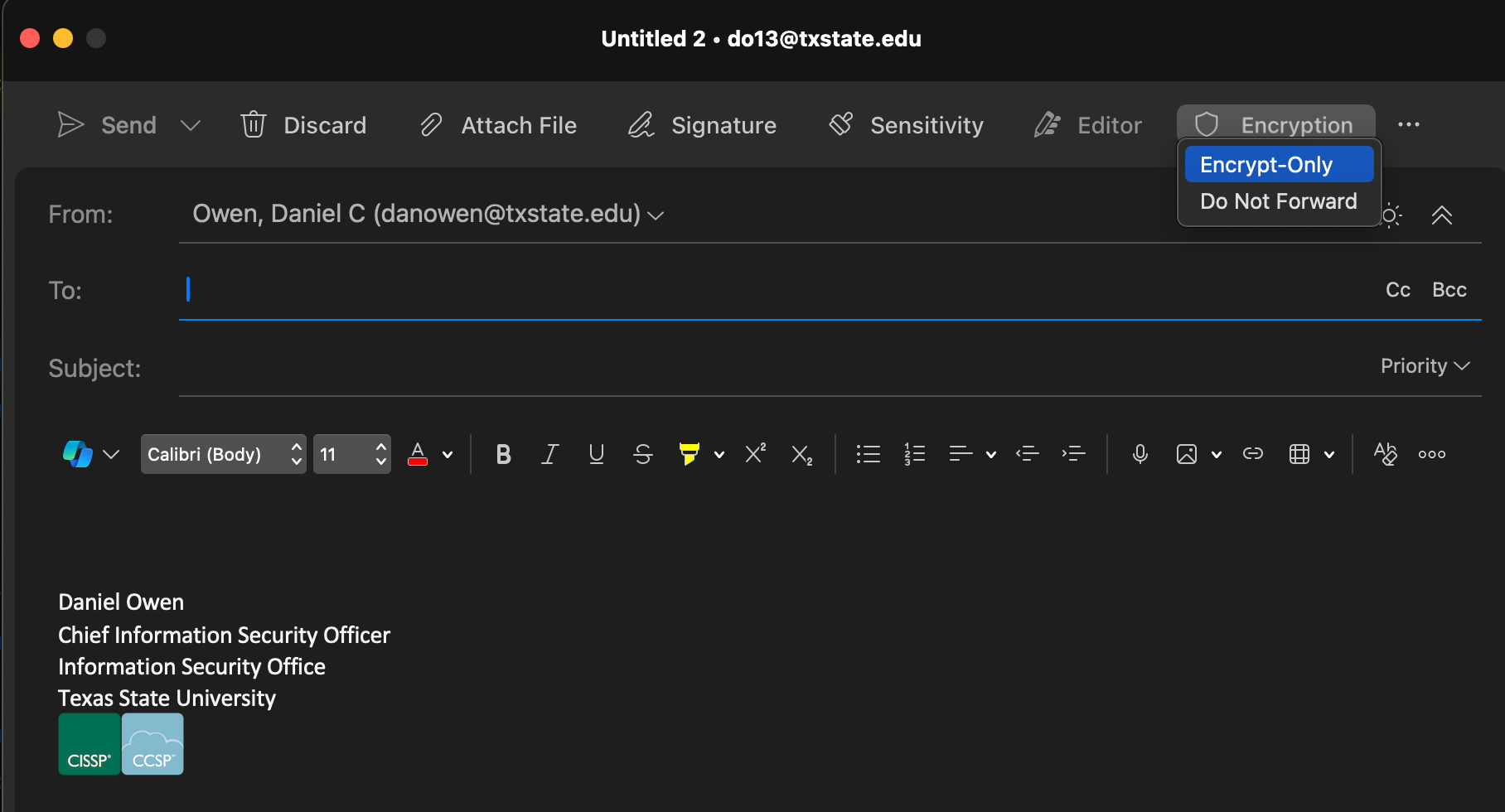
Task: Insert a signature
Action: coord(702,124)
